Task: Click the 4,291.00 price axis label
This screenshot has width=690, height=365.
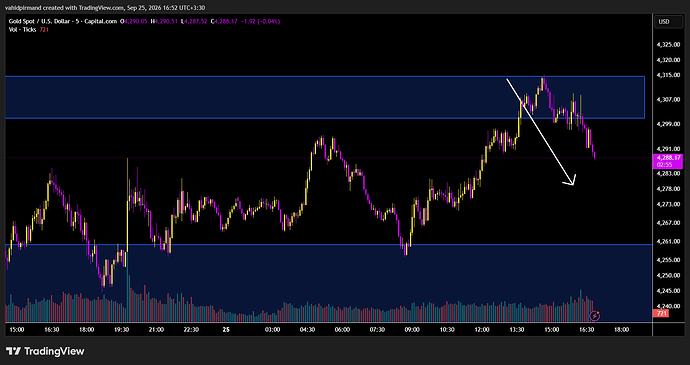Action: coord(668,149)
